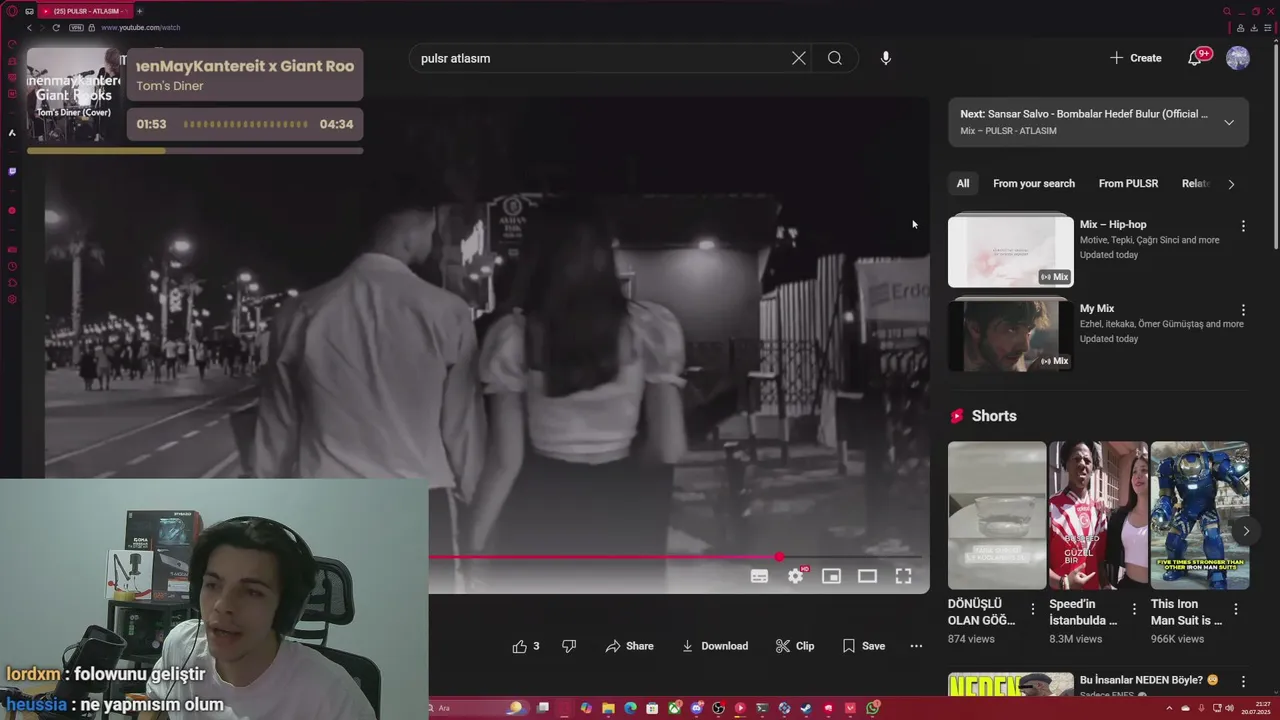Click the Share button

[x=630, y=646]
